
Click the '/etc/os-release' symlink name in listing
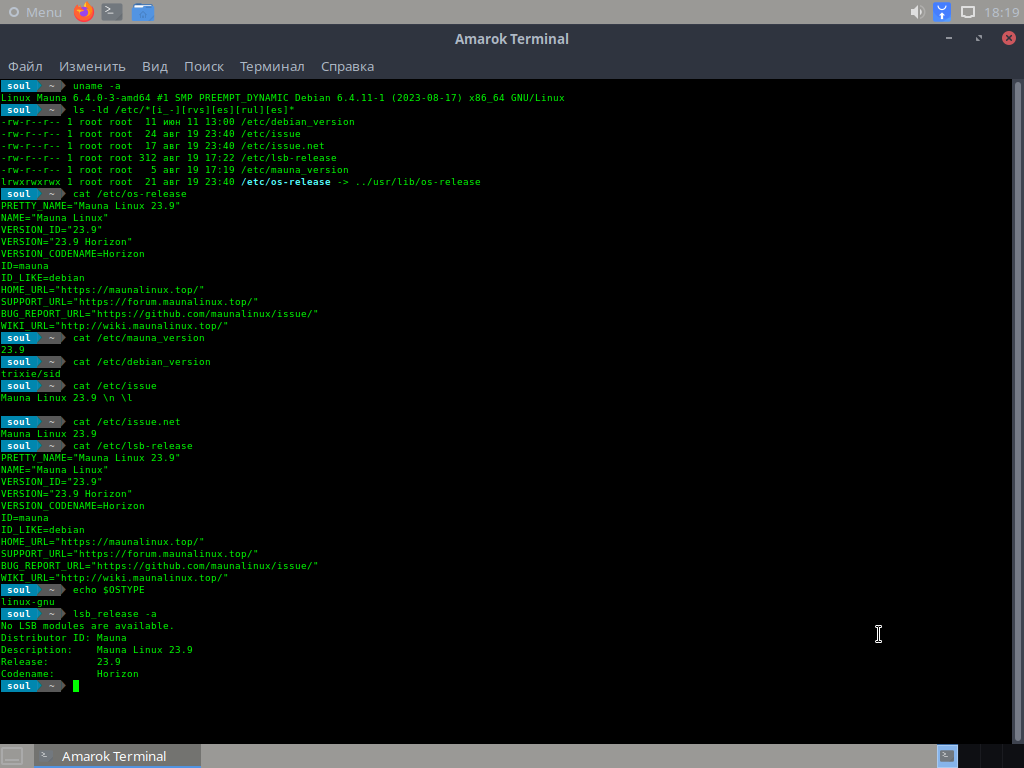tap(286, 182)
